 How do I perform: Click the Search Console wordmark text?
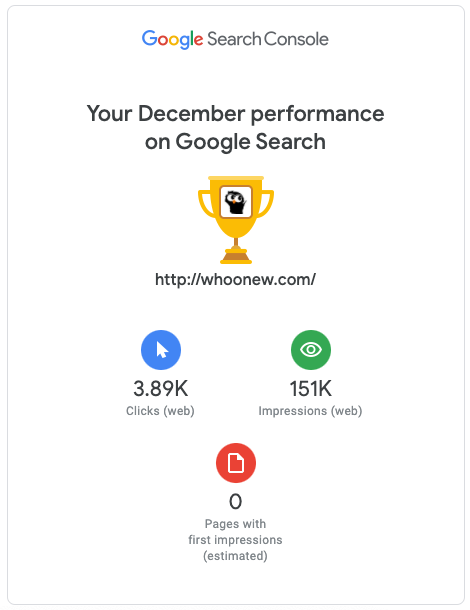click(x=268, y=39)
